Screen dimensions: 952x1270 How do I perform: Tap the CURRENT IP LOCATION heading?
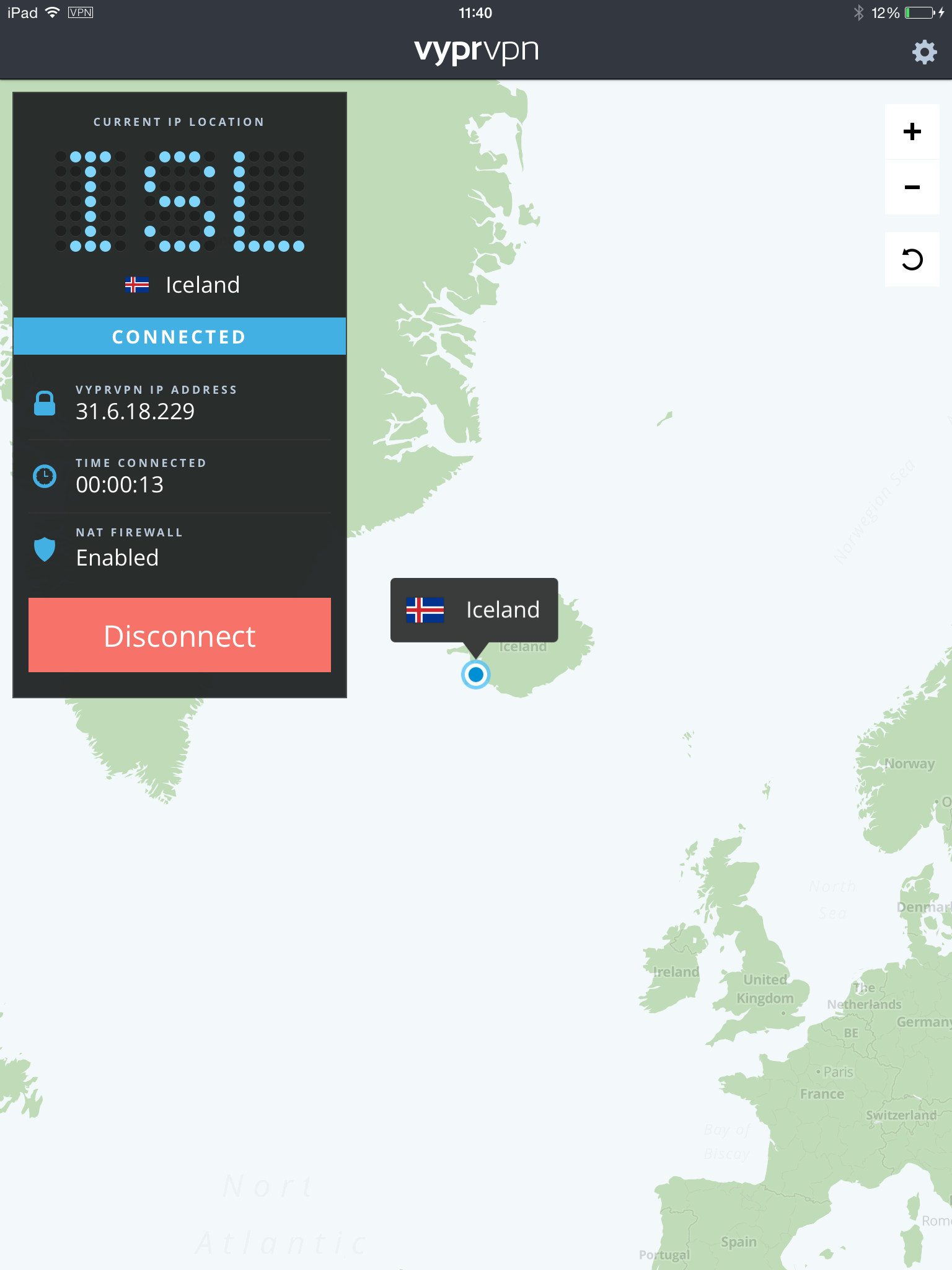(x=179, y=122)
